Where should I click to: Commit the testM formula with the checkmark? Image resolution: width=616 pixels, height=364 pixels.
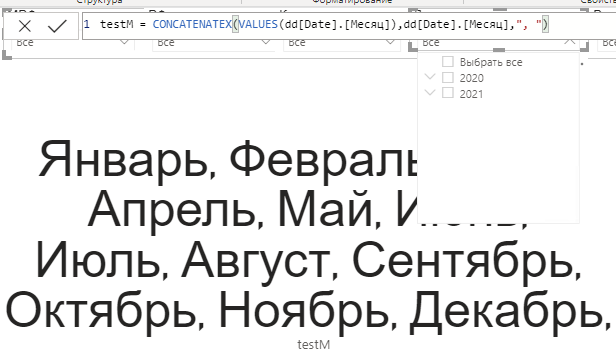[x=57, y=26]
